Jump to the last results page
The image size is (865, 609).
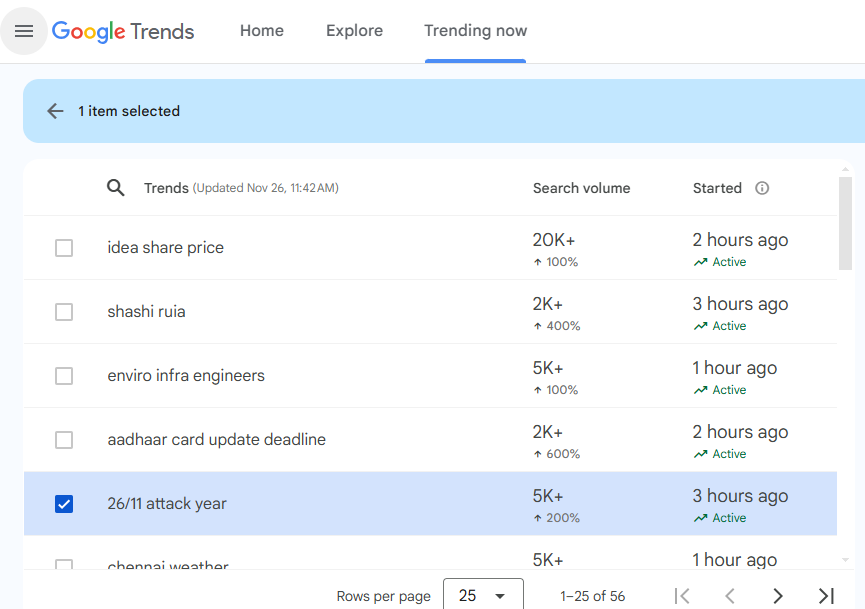826,596
